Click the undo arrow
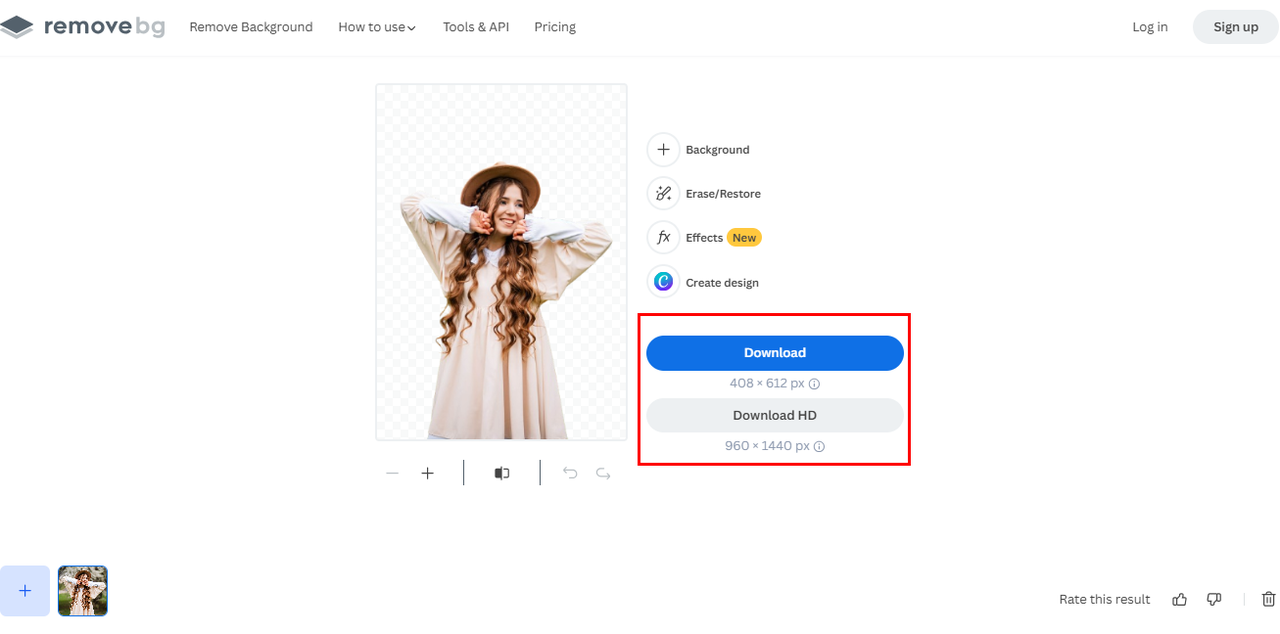The height and width of the screenshot is (634, 1280). tap(570, 473)
